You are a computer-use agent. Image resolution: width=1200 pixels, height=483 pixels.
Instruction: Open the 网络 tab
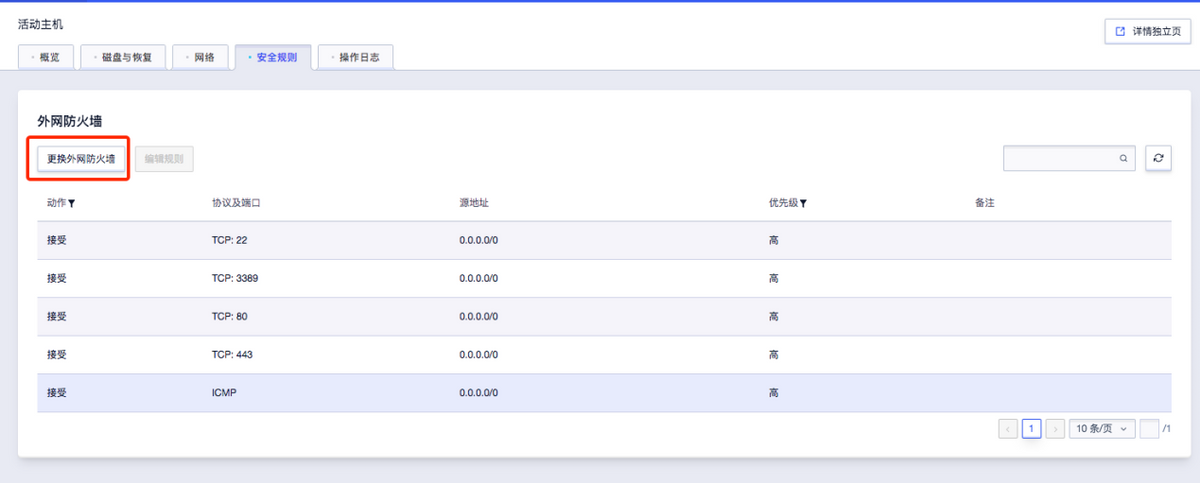coord(201,57)
